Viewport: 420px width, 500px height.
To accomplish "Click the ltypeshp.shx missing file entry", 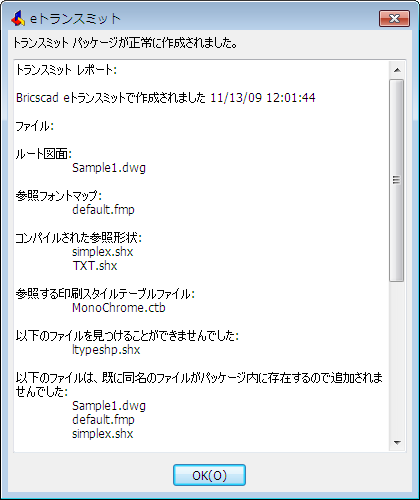I will tap(106, 350).
